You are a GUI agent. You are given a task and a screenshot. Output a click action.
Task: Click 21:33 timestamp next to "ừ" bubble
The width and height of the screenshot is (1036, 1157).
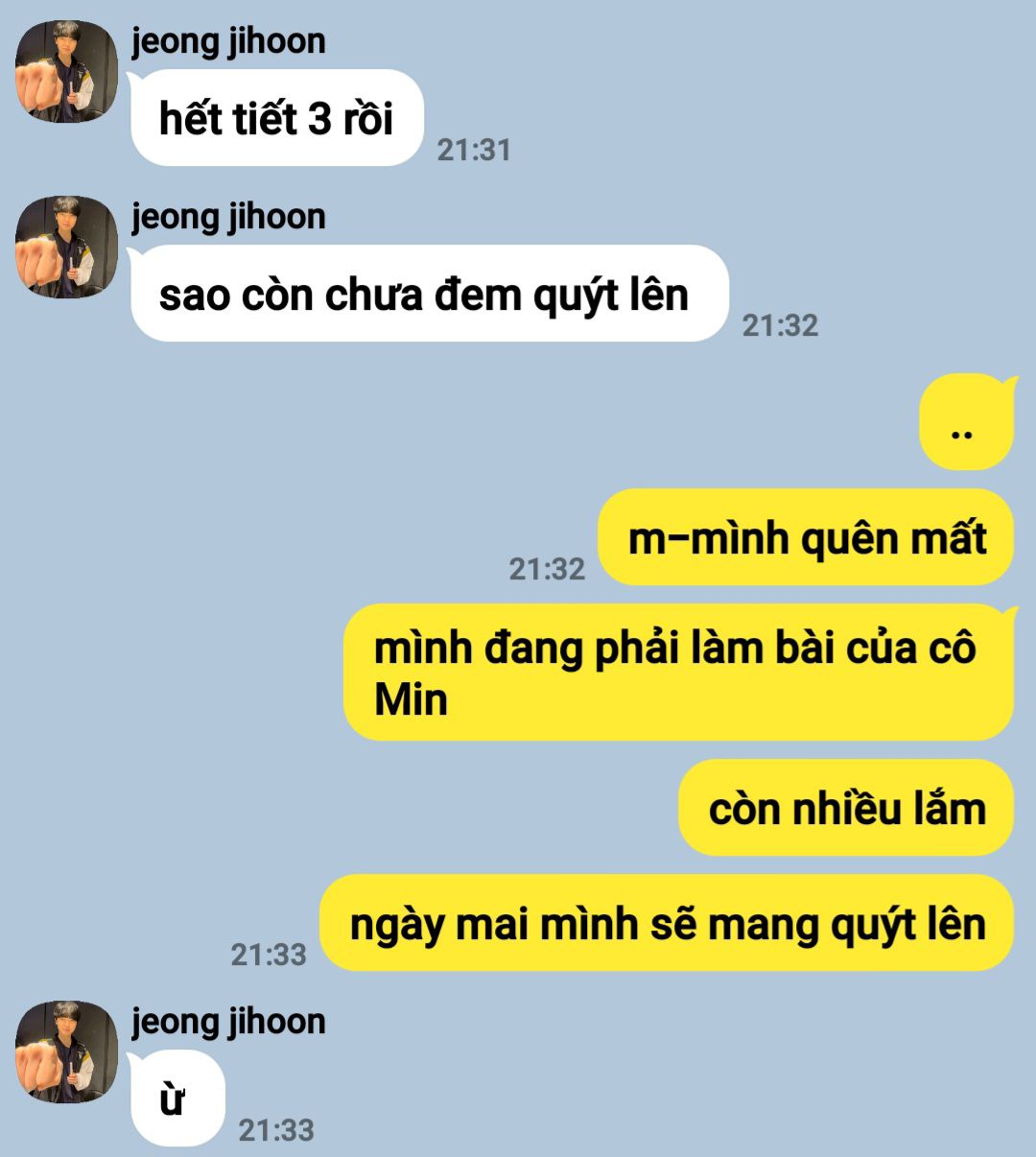coord(276,1130)
